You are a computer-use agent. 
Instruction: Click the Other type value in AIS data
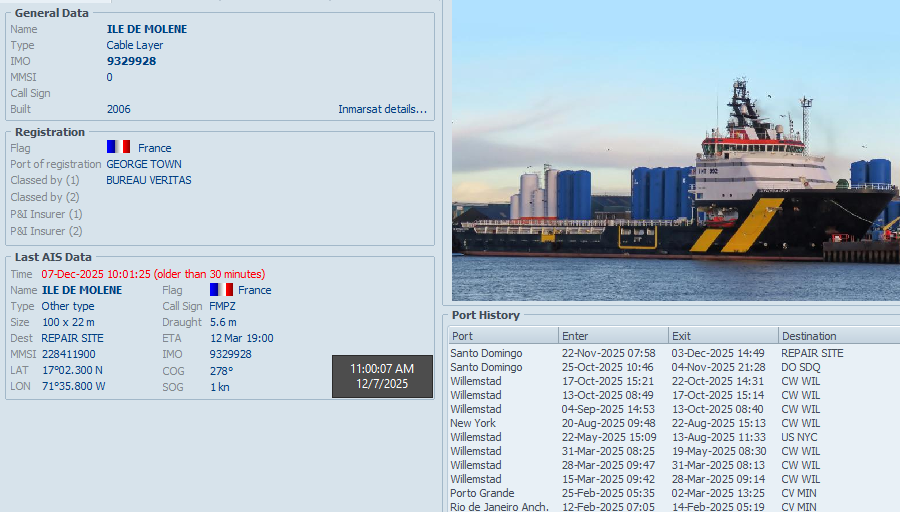(x=68, y=306)
